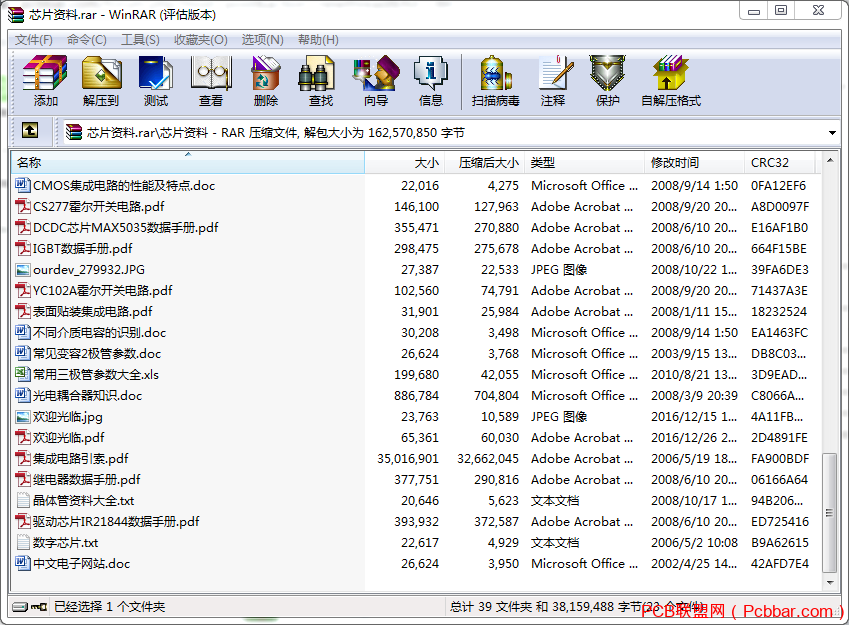Click the Extract To (解压到) icon
This screenshot has height=625, width=849.
coord(101,73)
